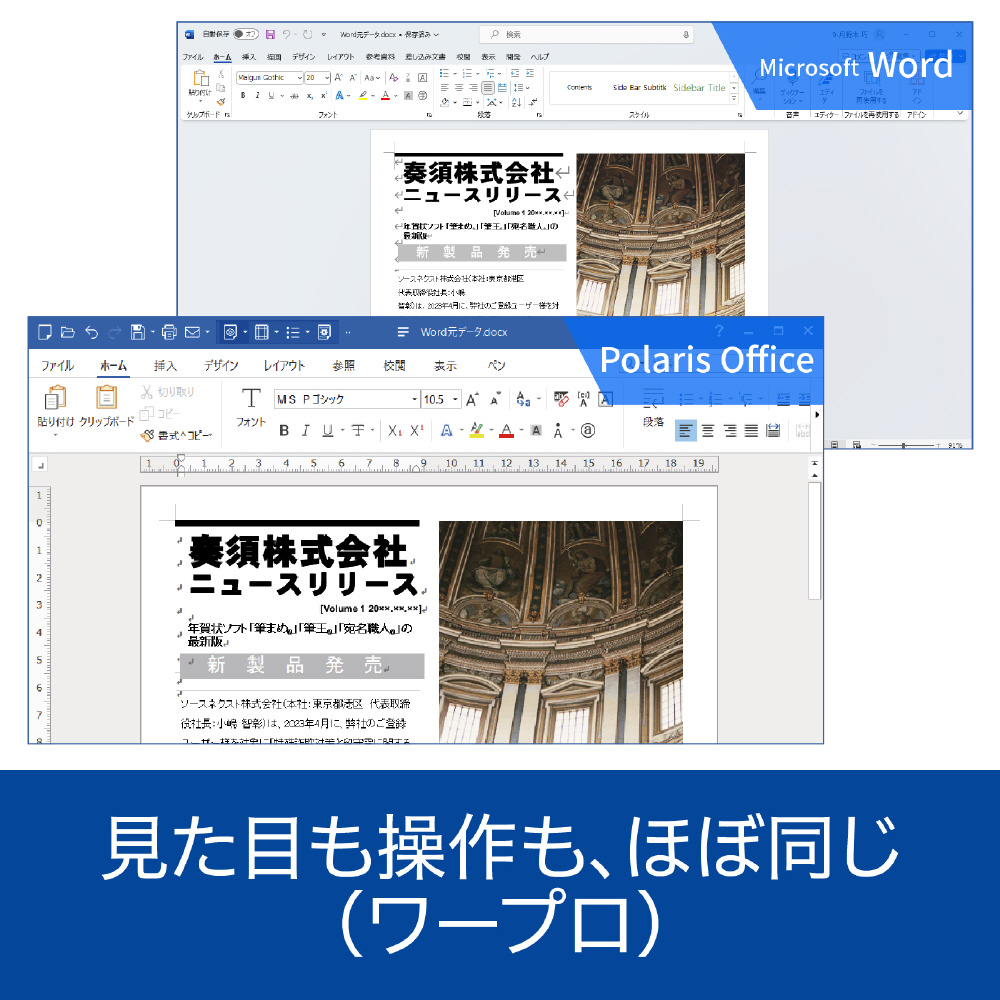The image size is (1000, 1000).
Task: Click the open folder icon in Polaris Office
Action: pyautogui.click(x=68, y=332)
